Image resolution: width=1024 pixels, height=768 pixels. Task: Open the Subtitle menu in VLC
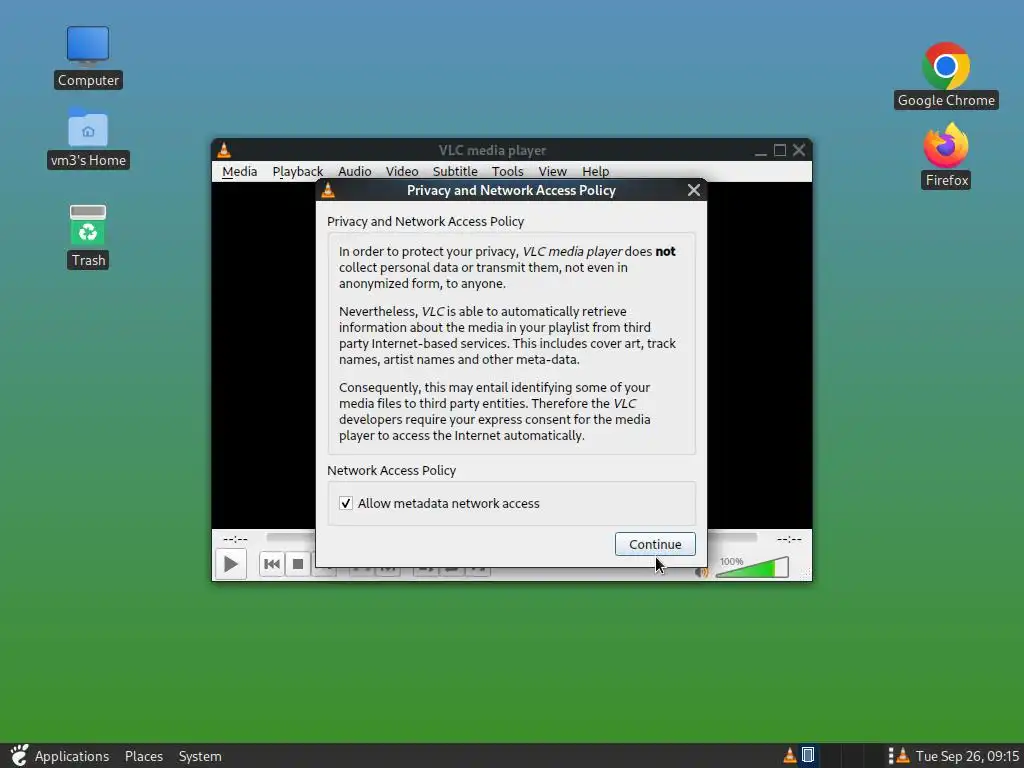click(455, 171)
